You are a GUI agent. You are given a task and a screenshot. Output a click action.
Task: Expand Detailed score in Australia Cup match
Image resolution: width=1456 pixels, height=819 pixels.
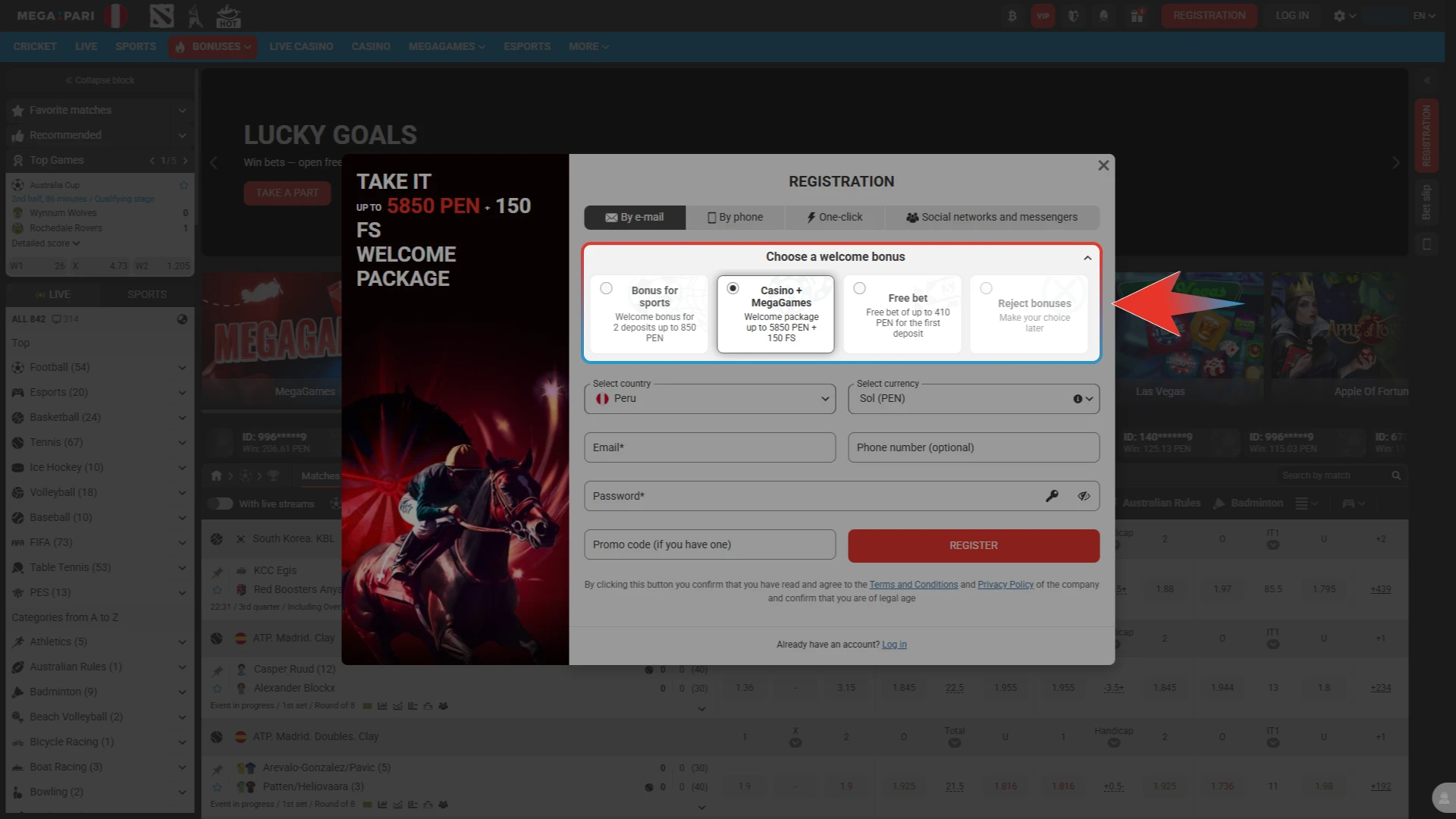(45, 243)
